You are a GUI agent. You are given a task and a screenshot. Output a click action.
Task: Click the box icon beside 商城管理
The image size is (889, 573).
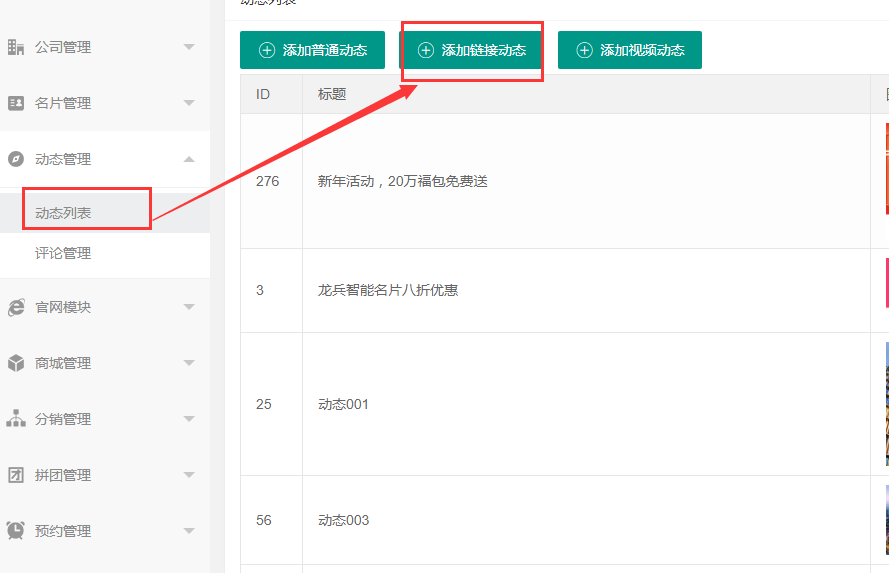point(16,363)
